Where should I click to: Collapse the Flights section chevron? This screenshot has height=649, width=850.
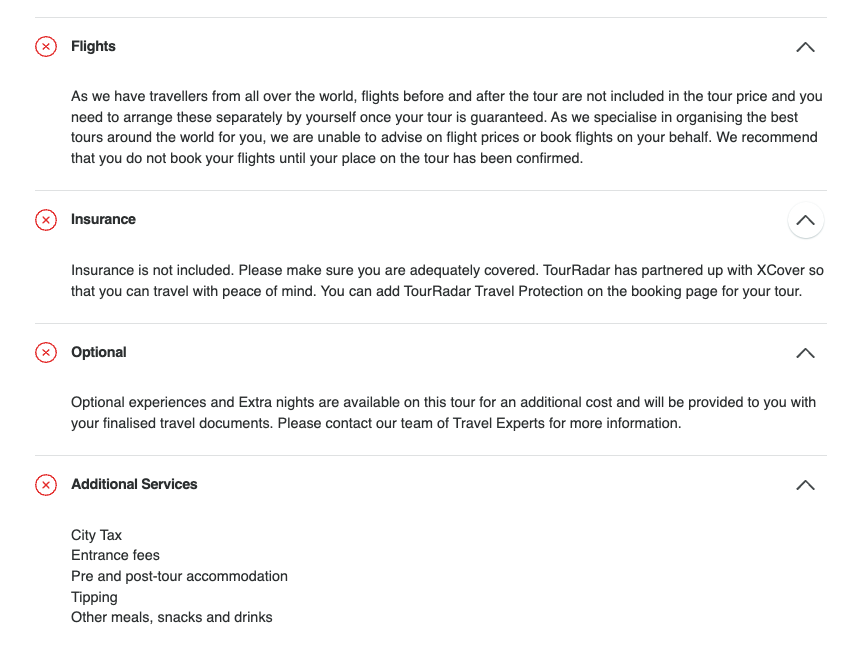point(805,47)
